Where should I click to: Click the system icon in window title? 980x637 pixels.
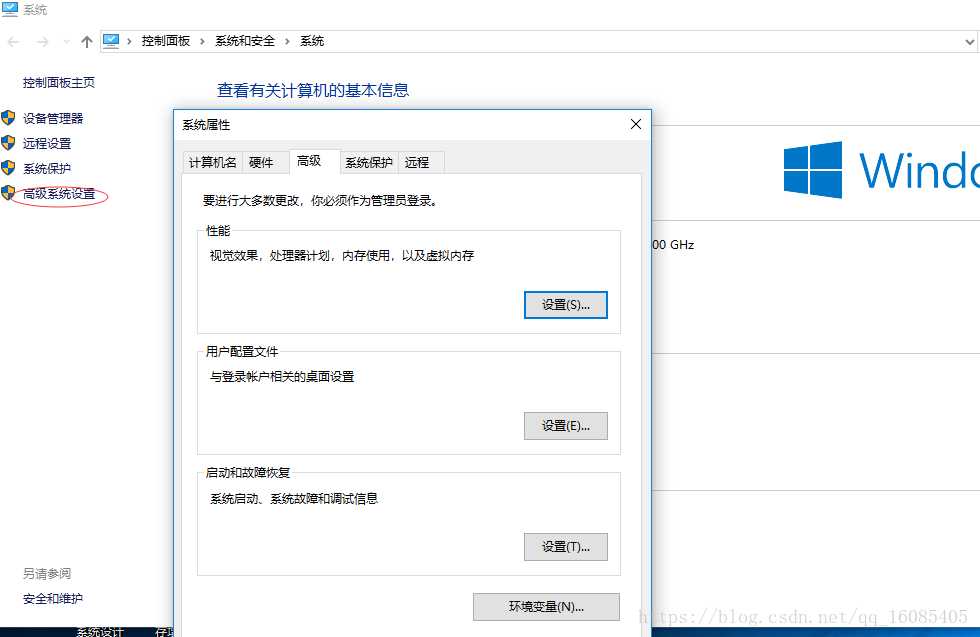[x=10, y=9]
